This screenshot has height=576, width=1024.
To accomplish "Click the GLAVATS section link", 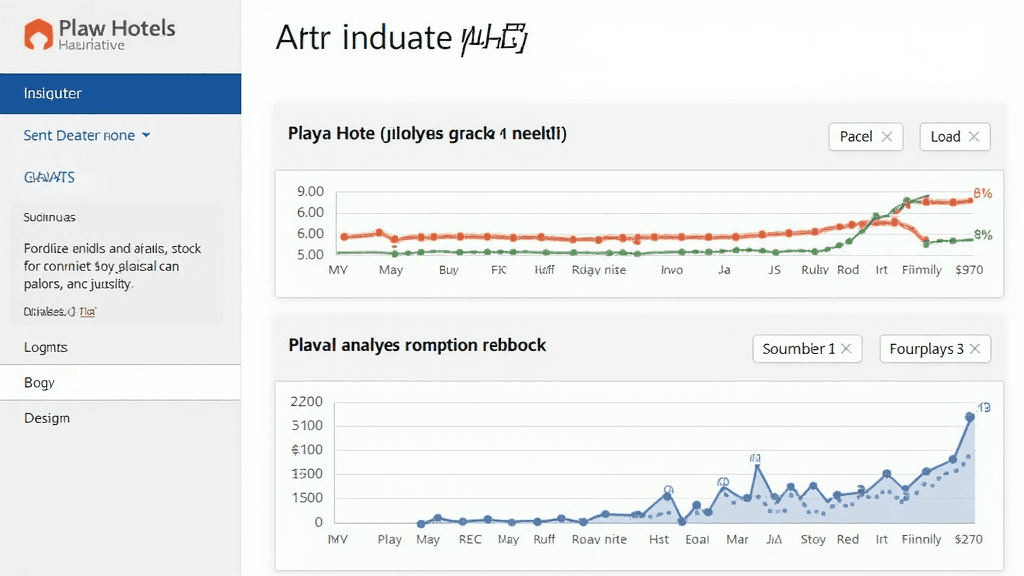I will coord(49,177).
